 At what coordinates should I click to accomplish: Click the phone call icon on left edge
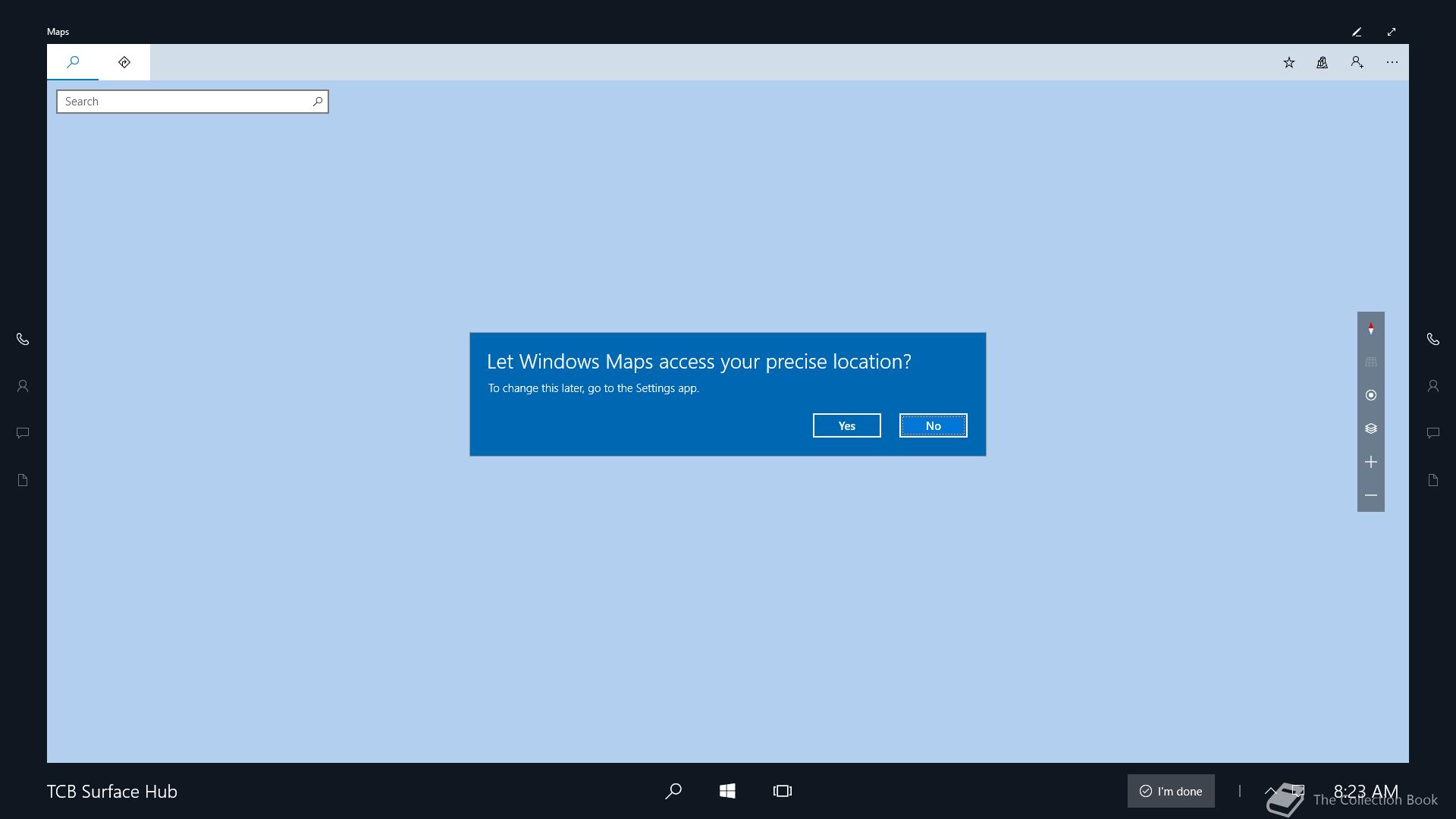click(x=23, y=339)
